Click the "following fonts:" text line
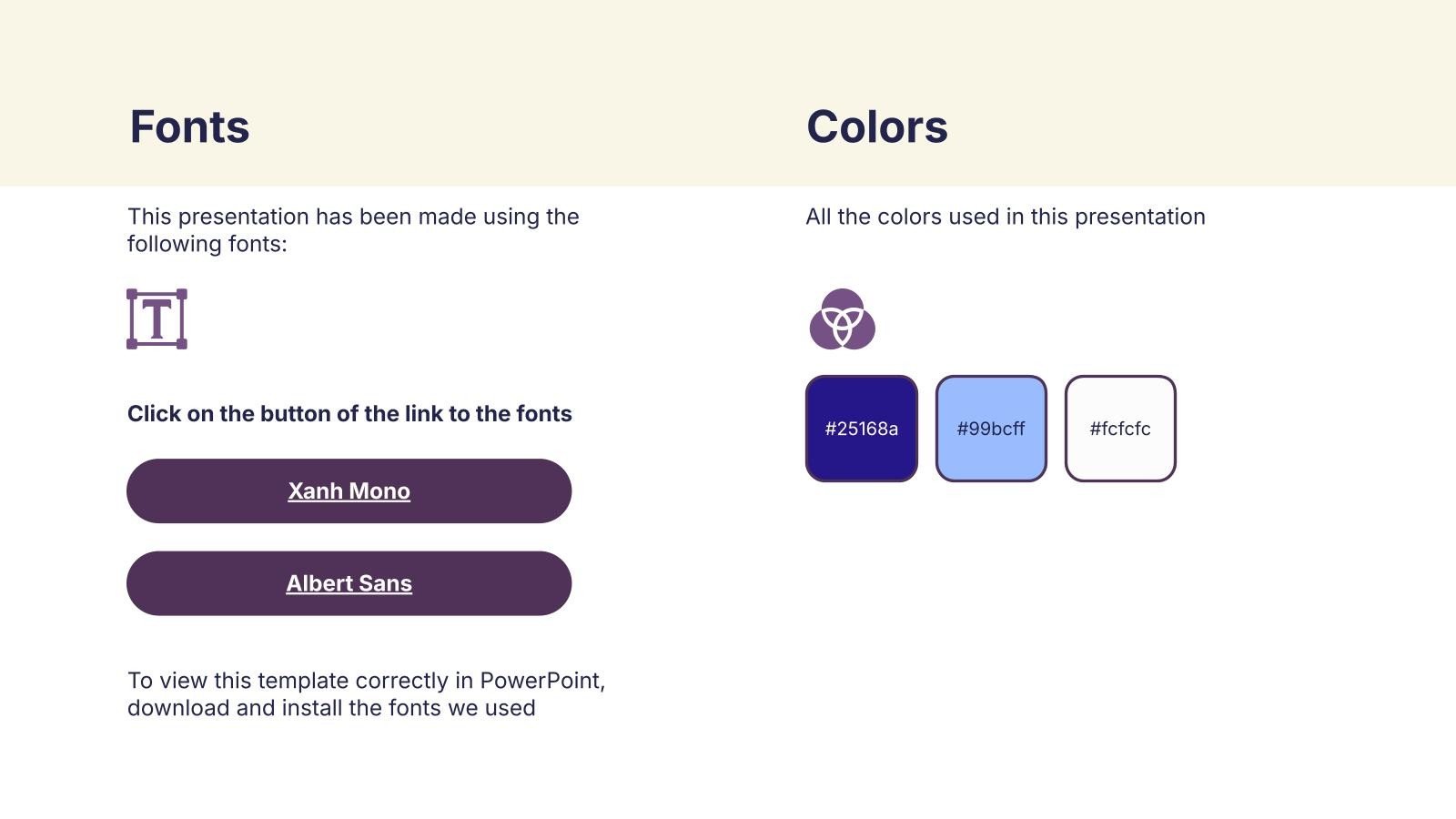This screenshot has height=819, width=1456. click(207, 244)
